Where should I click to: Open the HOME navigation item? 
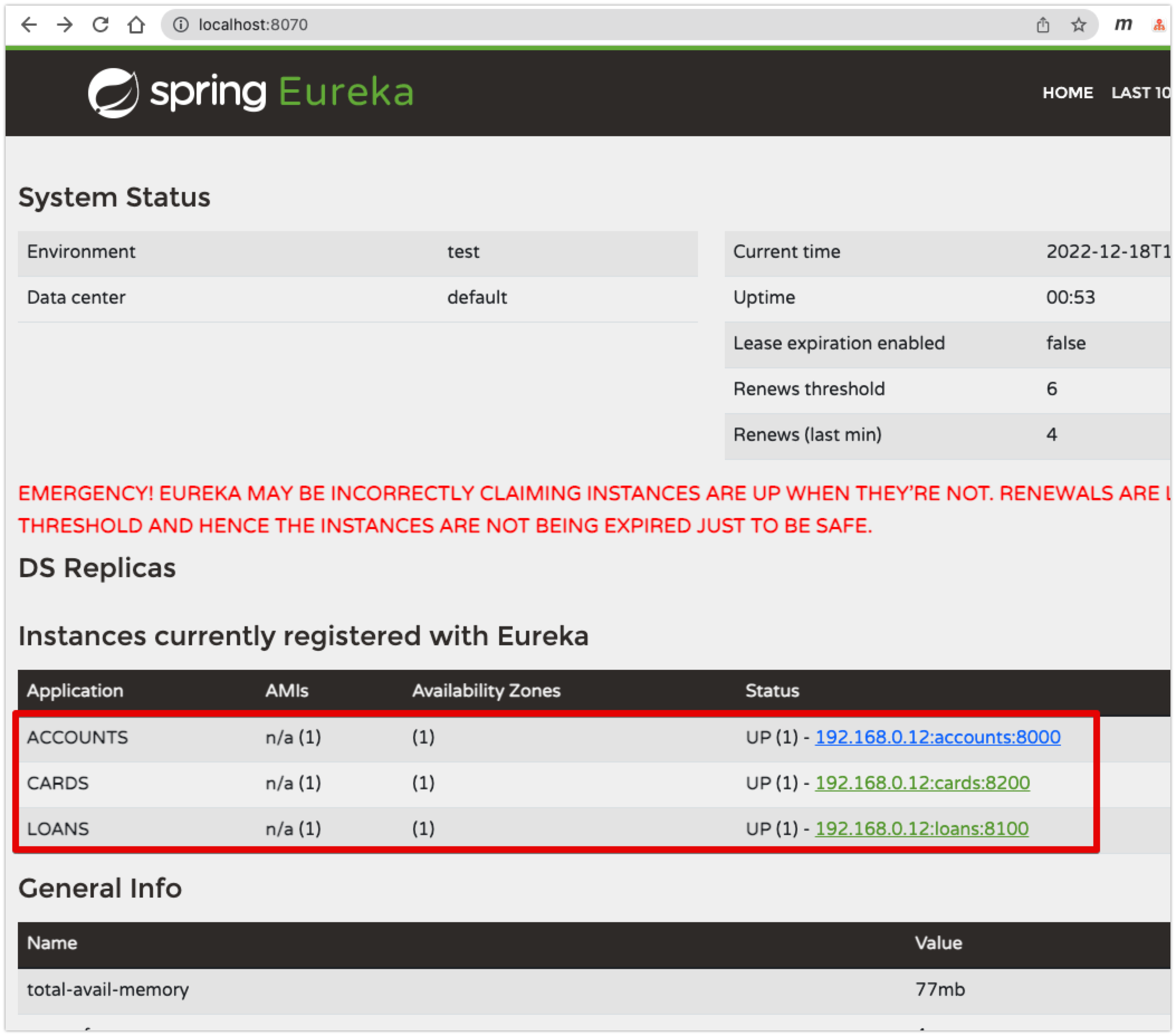pos(1067,93)
